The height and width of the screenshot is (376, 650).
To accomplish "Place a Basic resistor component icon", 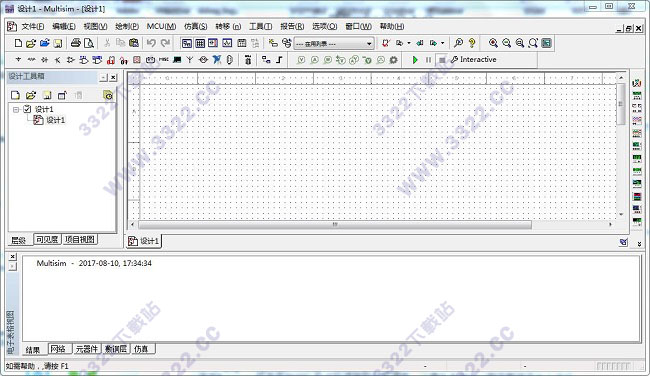I will (x=31, y=60).
